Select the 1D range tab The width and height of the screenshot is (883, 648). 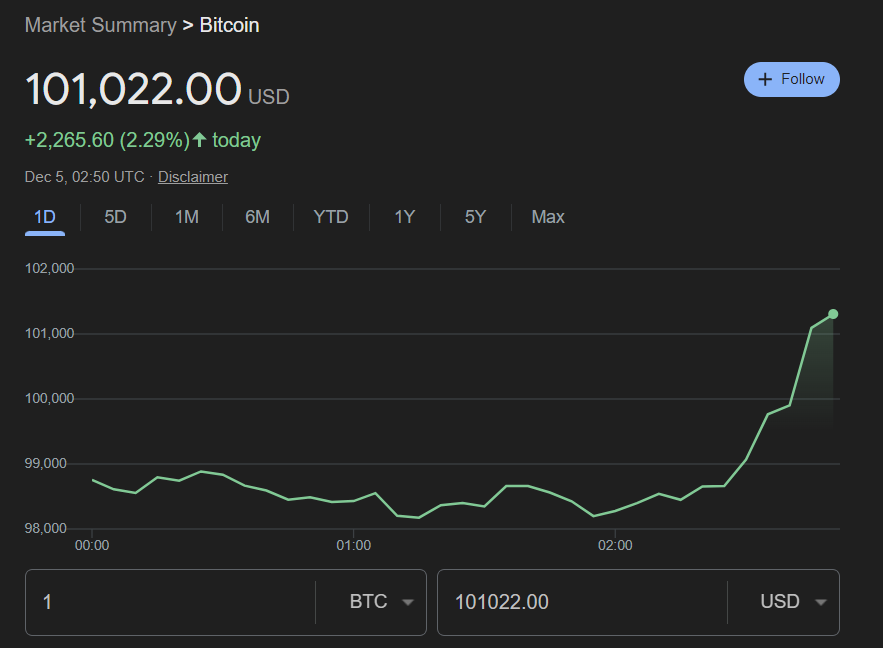click(44, 217)
